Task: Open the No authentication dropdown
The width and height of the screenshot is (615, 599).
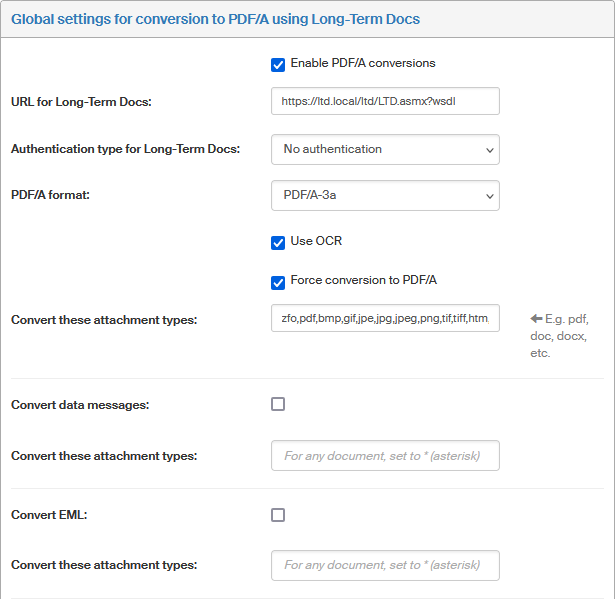Action: tap(385, 149)
